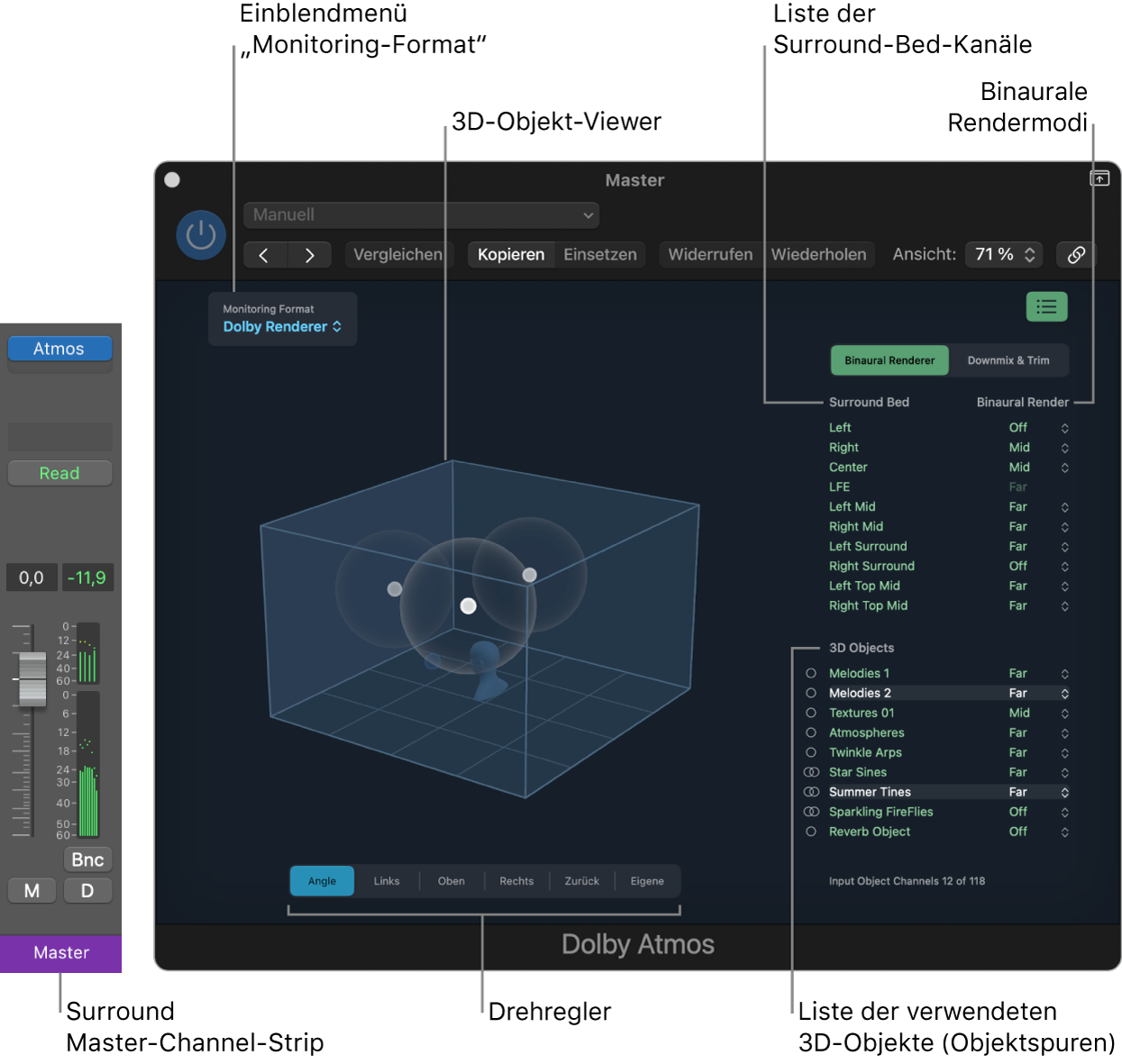Switch to the Binaural Renderer tab
The height and width of the screenshot is (1064, 1122).
point(889,360)
